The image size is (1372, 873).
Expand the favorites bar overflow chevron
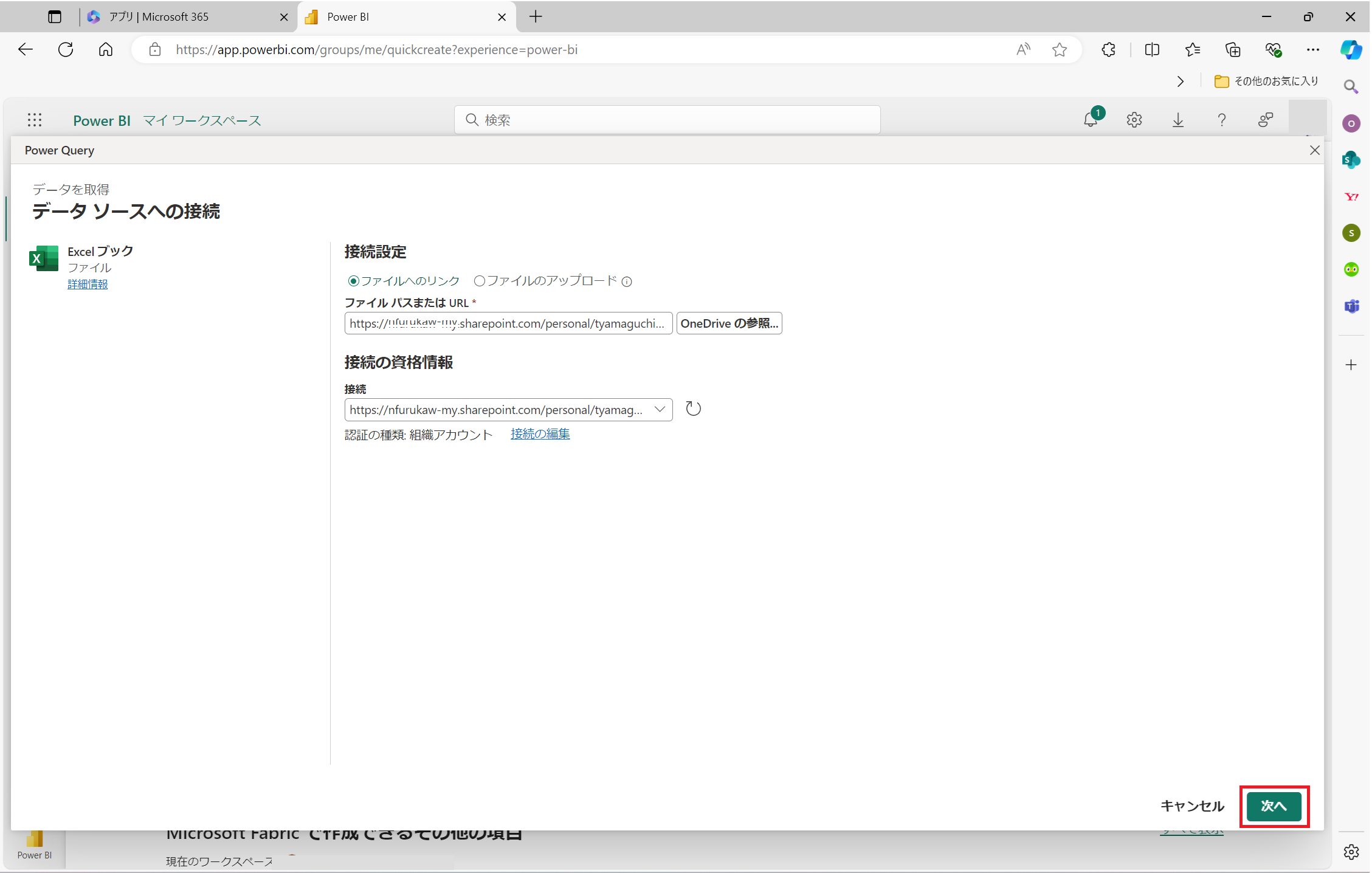[1180, 81]
